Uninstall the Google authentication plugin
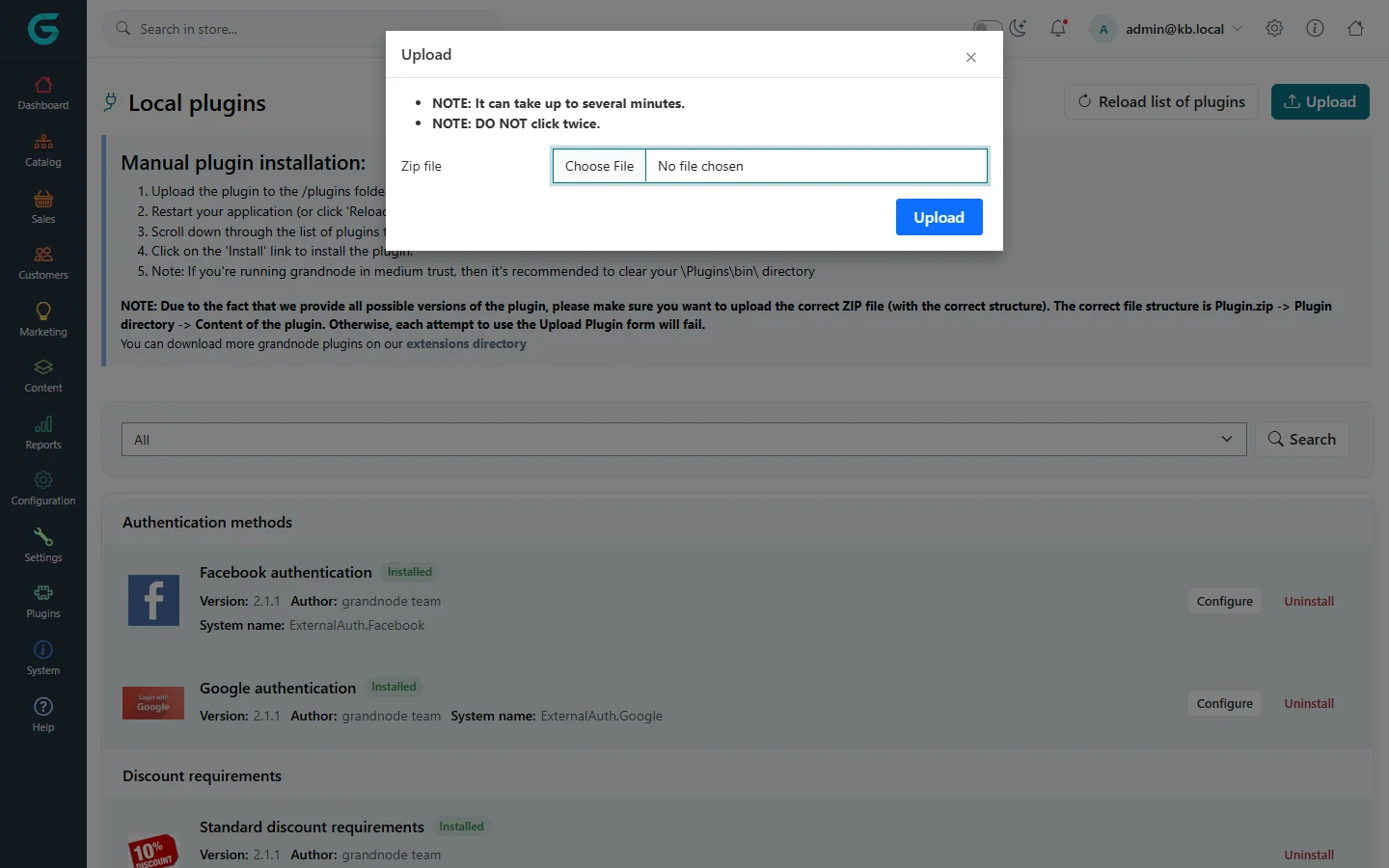This screenshot has height=868, width=1389. point(1309,703)
